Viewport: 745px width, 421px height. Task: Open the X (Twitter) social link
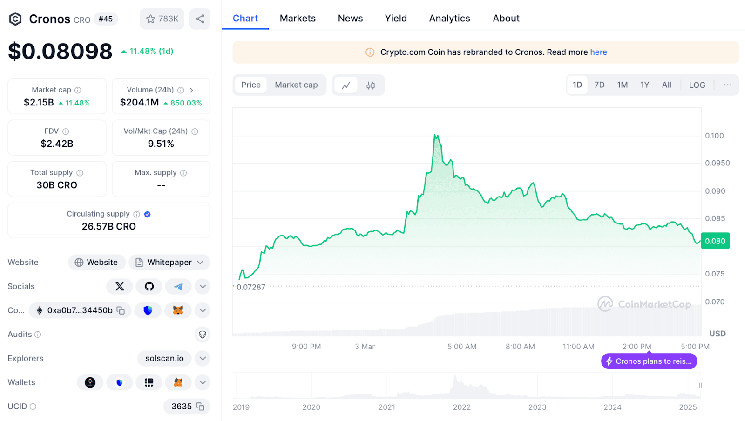tap(120, 287)
